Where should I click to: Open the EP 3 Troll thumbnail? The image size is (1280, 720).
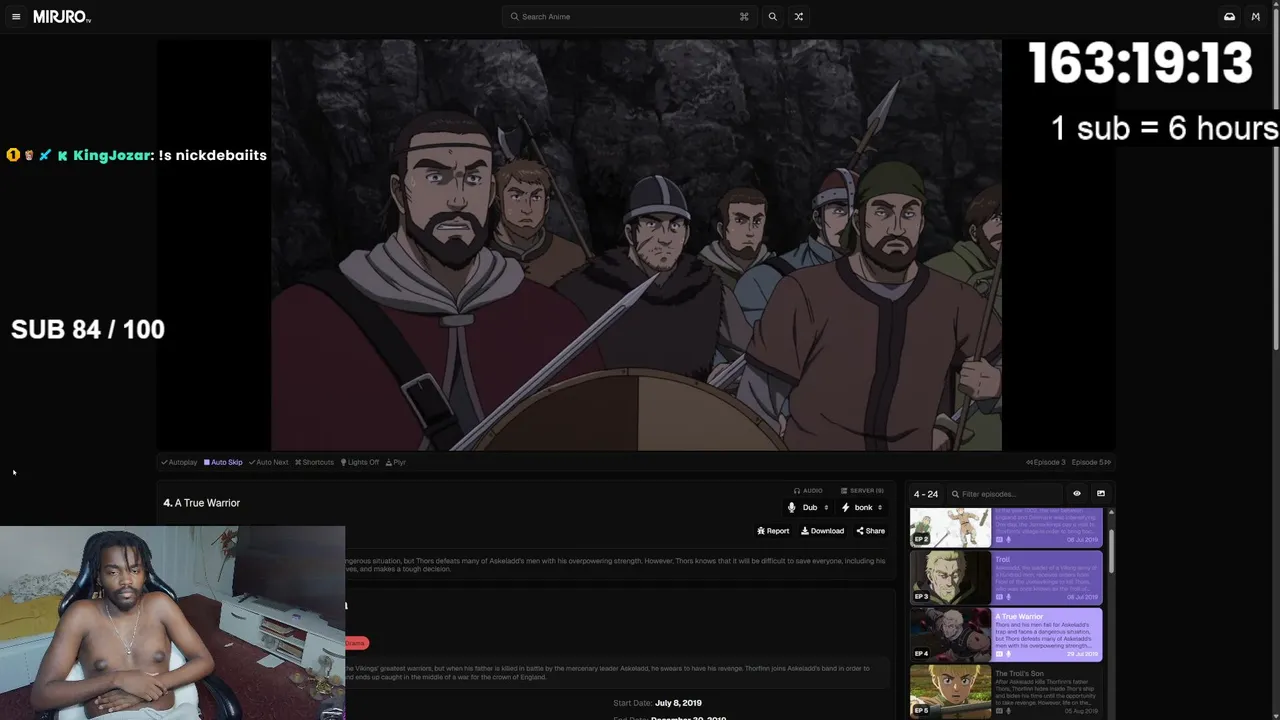[x=950, y=578]
